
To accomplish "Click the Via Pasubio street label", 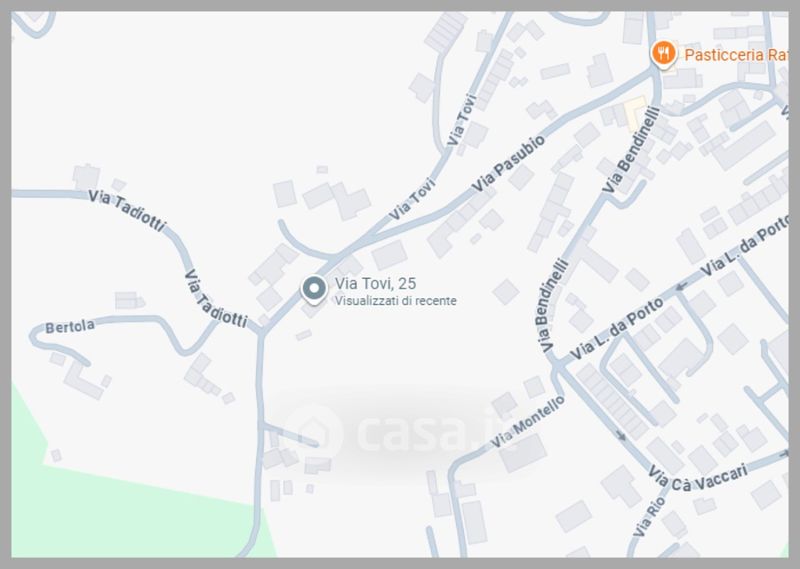I will (x=508, y=164).
